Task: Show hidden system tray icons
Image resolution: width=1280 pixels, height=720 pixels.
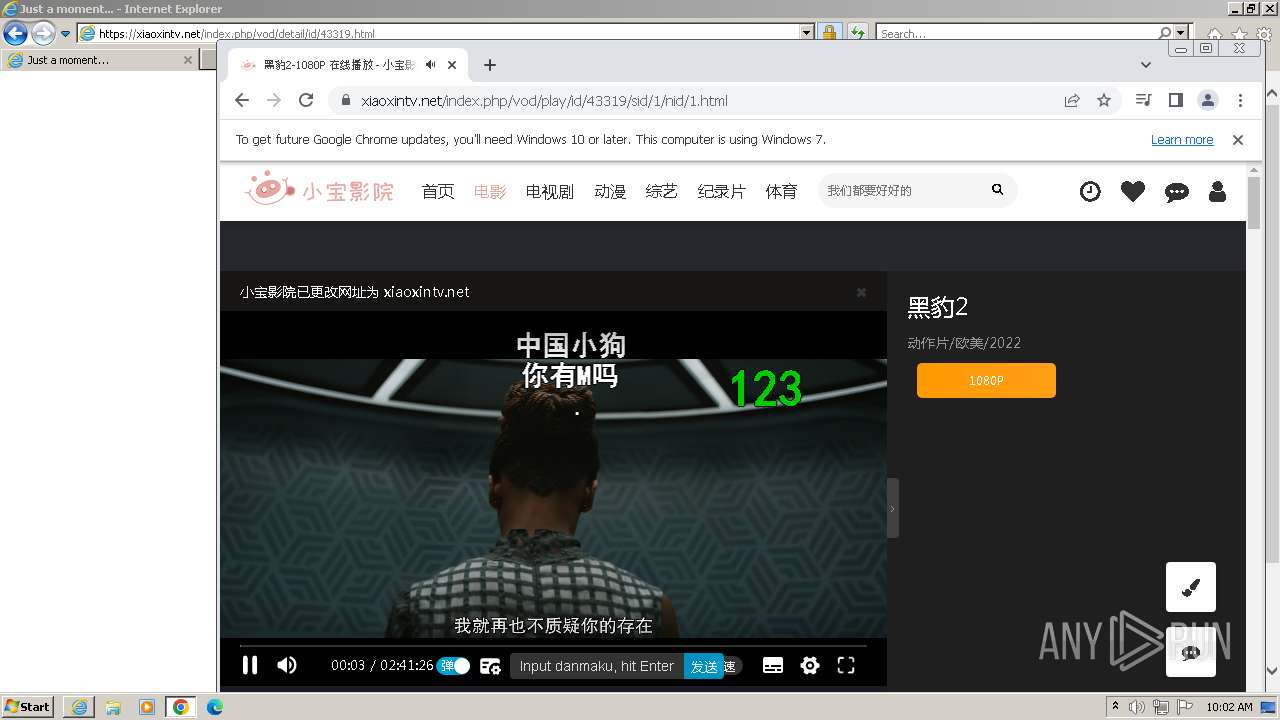Action: [x=1116, y=707]
